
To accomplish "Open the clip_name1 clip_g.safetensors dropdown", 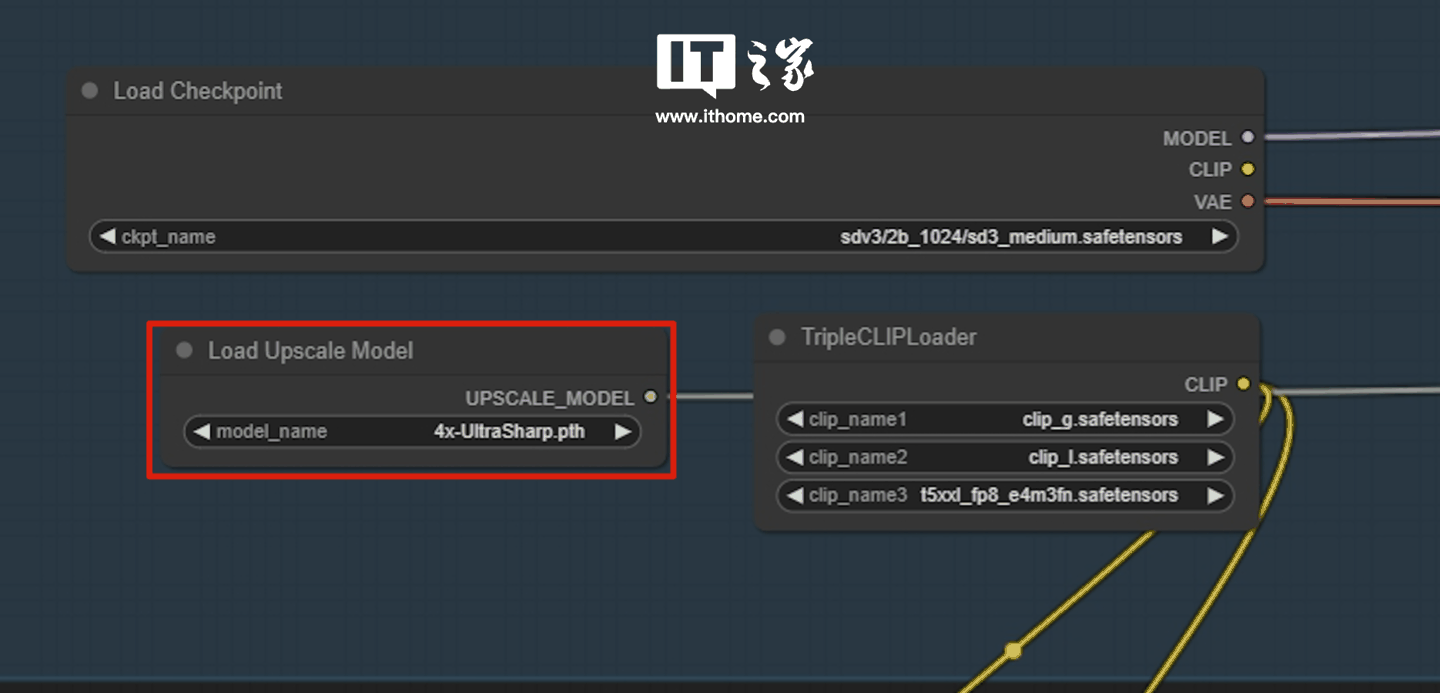I will click(x=1004, y=420).
